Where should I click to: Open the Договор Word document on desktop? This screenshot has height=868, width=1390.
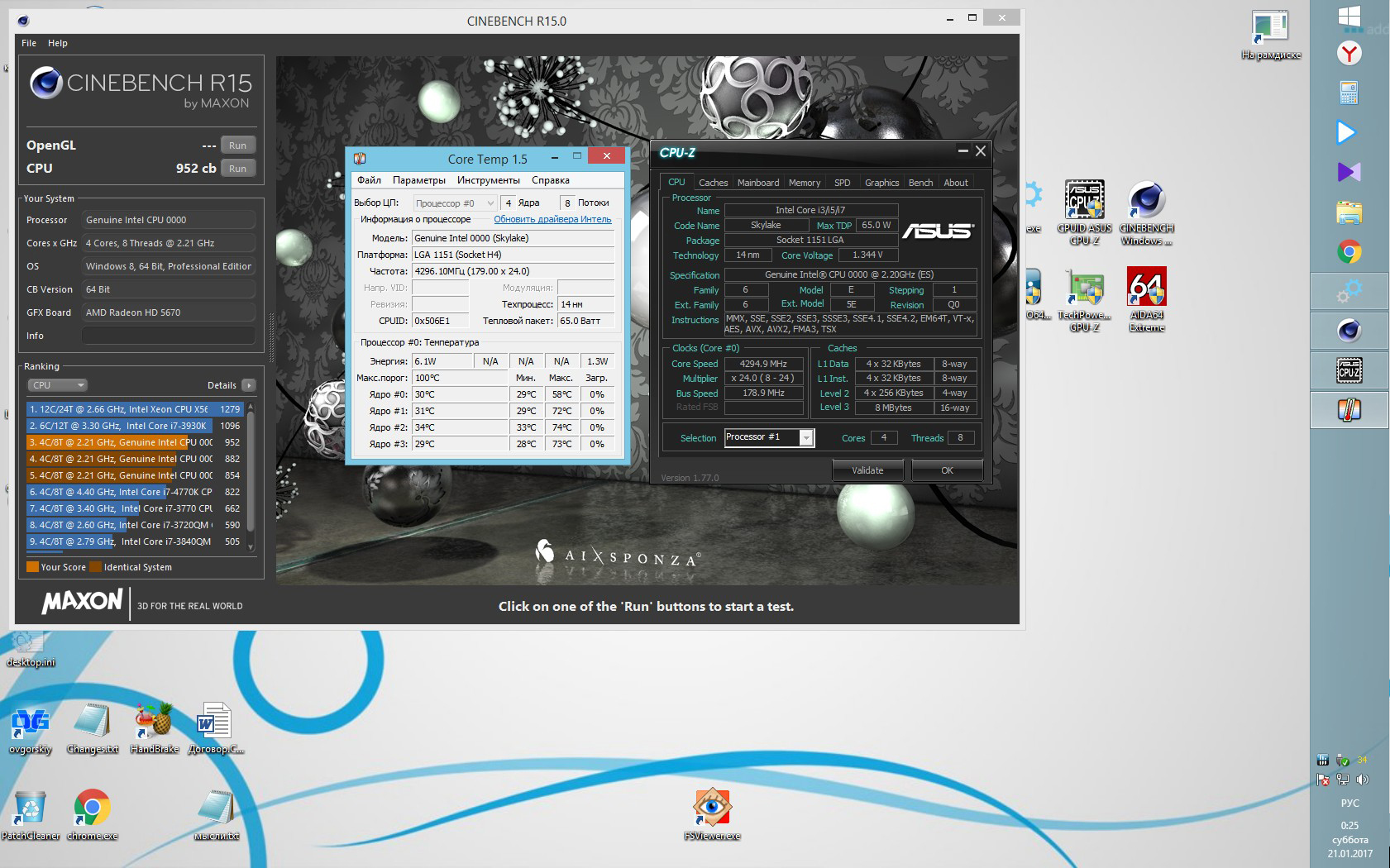point(217,728)
